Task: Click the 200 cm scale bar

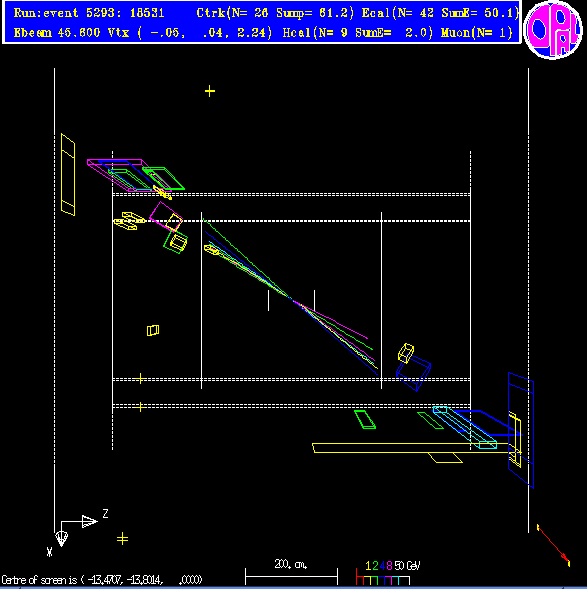Action: click(x=291, y=572)
